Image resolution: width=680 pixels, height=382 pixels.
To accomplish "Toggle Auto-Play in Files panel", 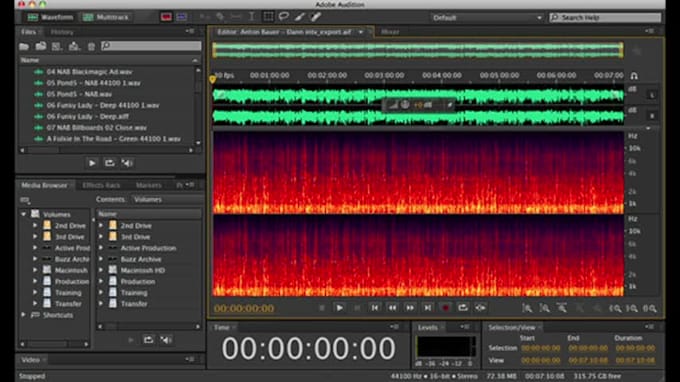I will pos(127,163).
